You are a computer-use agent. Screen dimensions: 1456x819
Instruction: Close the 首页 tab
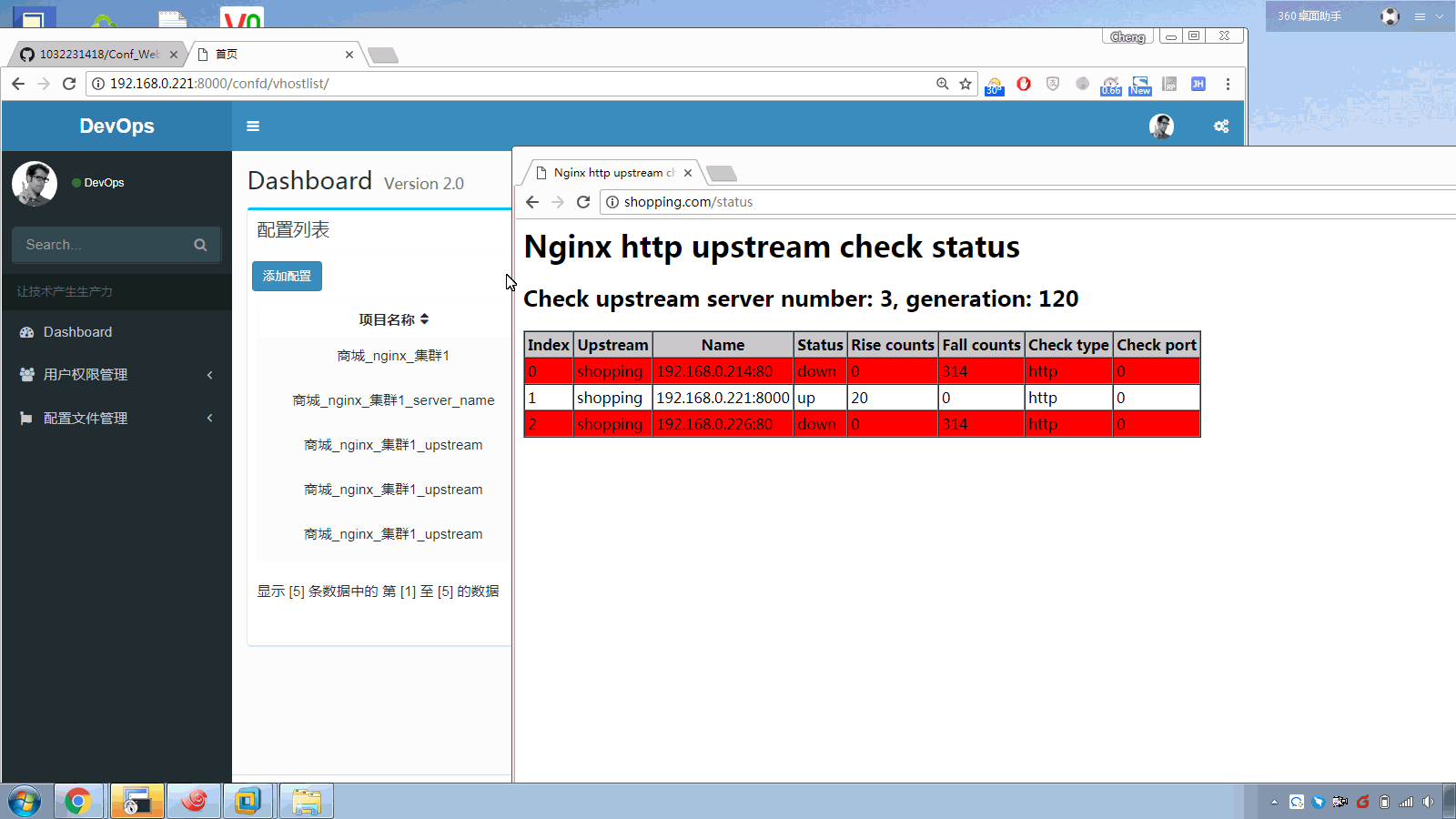349,55
